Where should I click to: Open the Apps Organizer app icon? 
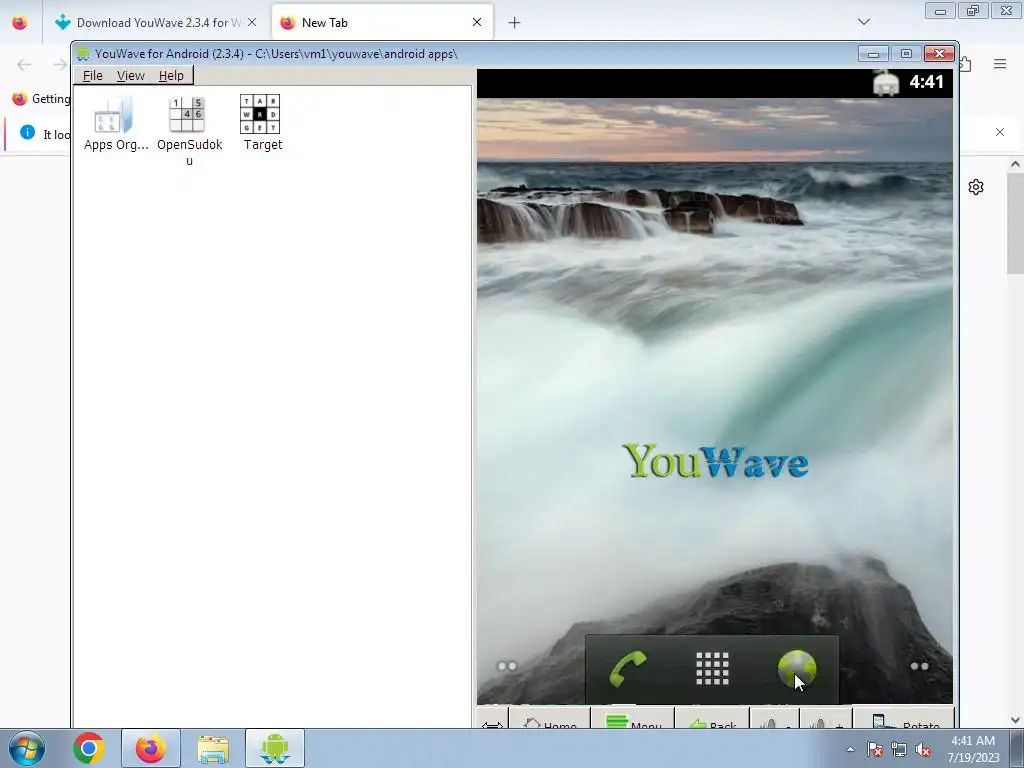tap(115, 123)
